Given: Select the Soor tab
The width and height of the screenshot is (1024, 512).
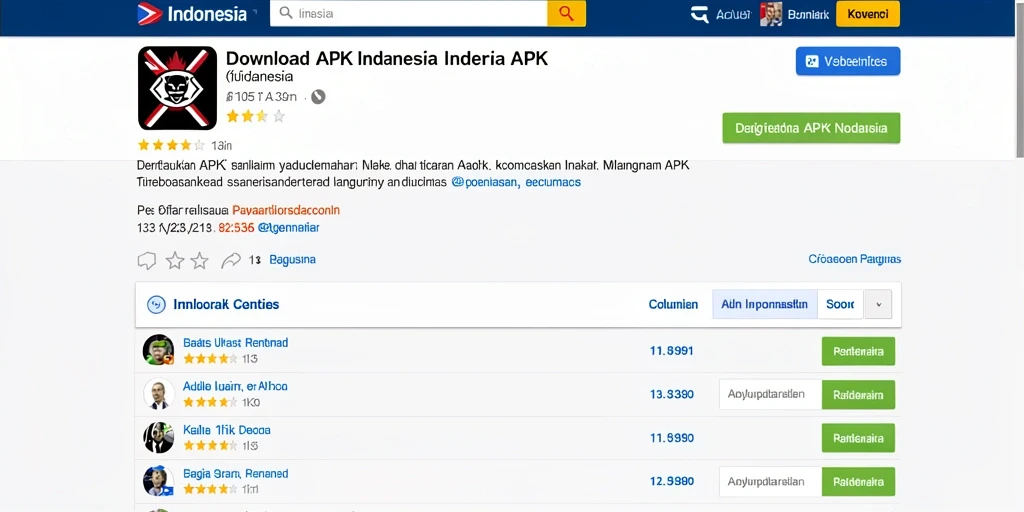Looking at the screenshot, I should click(840, 304).
